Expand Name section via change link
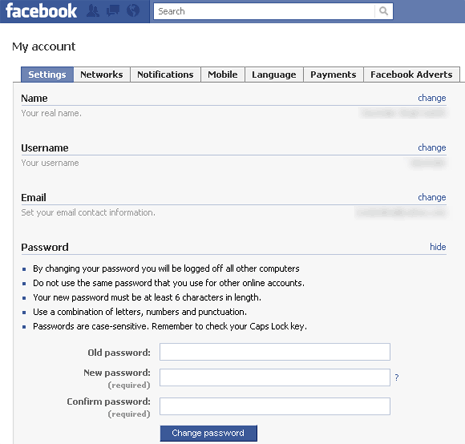Screen dimensions: 465x444 (432, 98)
